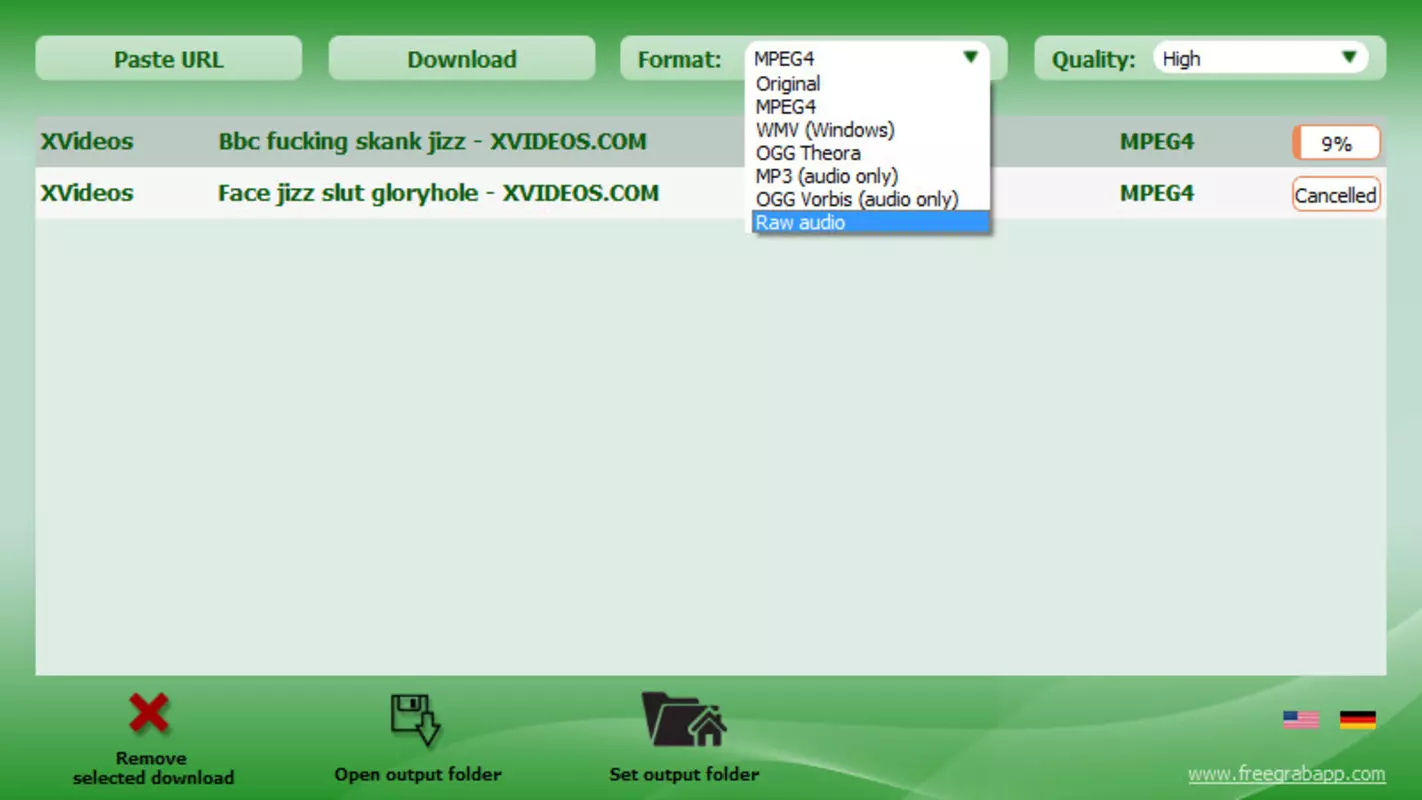Screen dimensions: 1422x800
Task: Click the XVideos source in the first row
Action: click(x=87, y=141)
